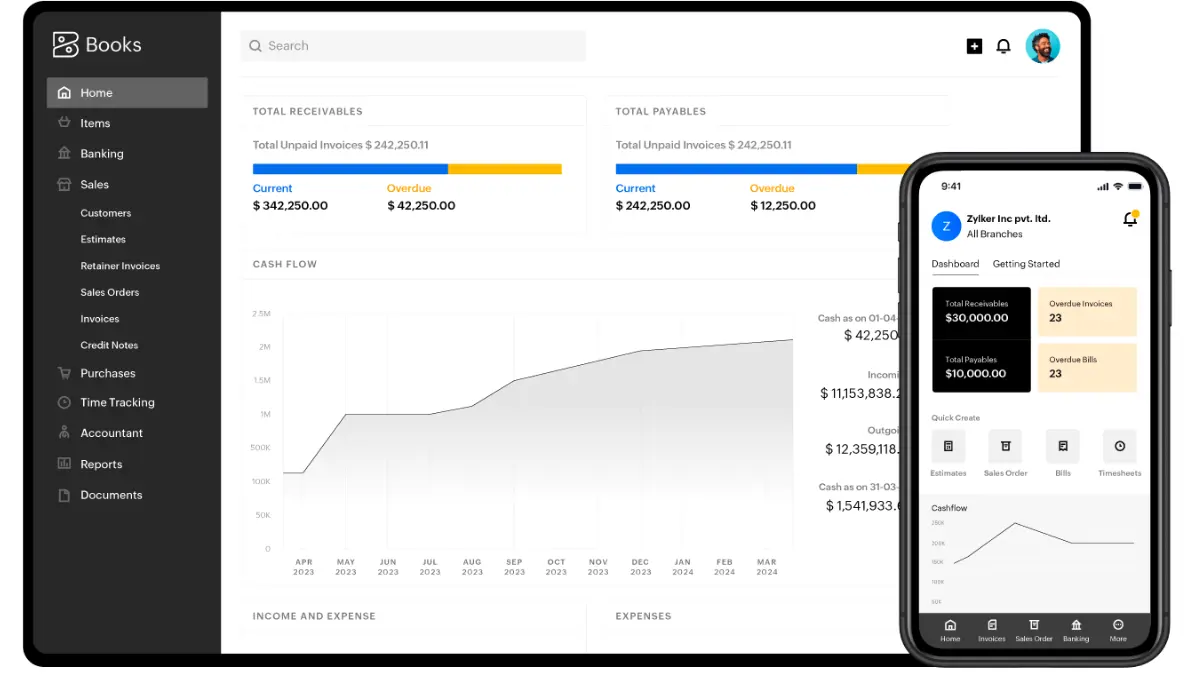Tap the Estimates quick create icon on phone

coord(948,446)
